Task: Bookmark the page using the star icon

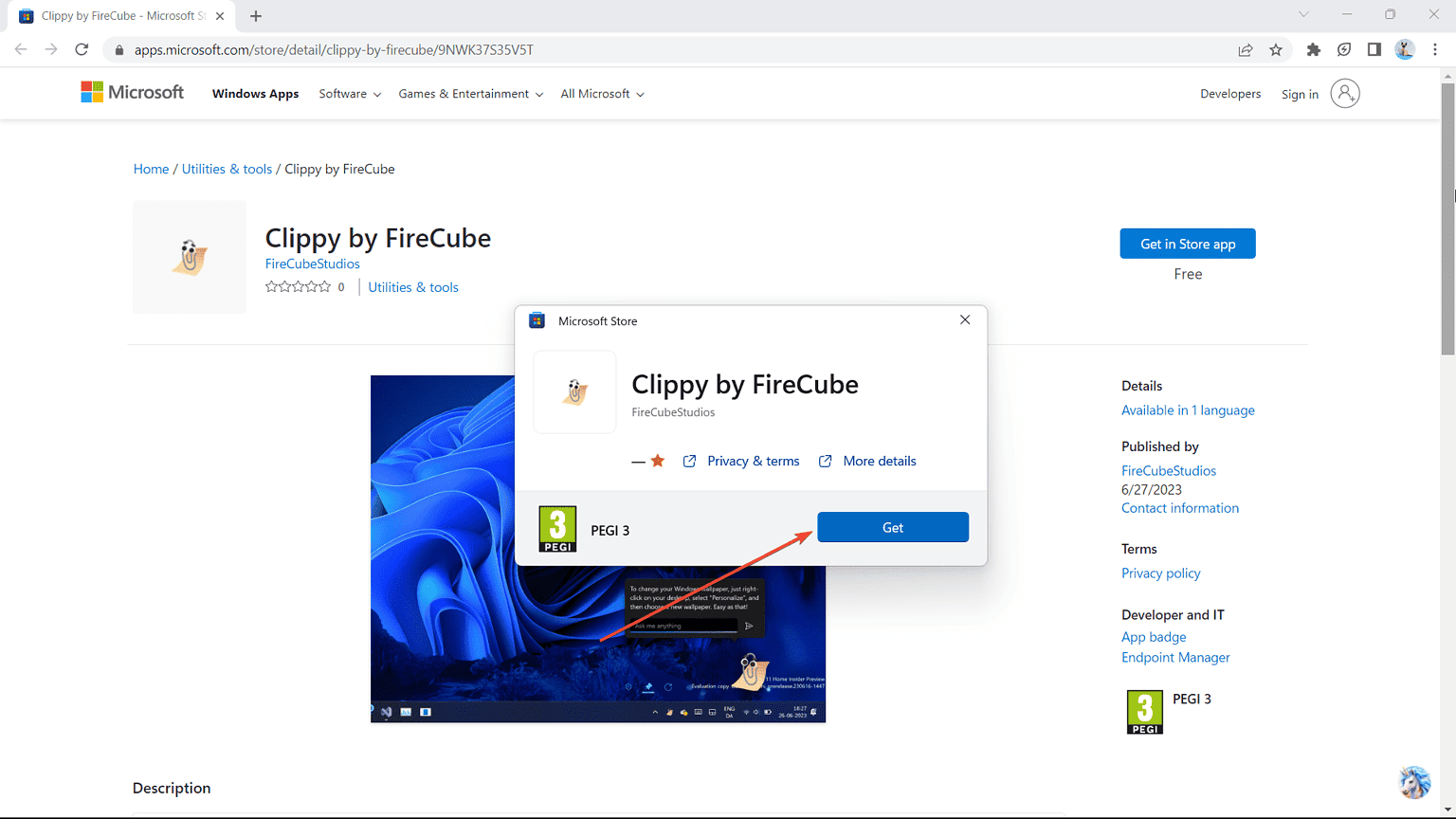Action: (x=1276, y=49)
